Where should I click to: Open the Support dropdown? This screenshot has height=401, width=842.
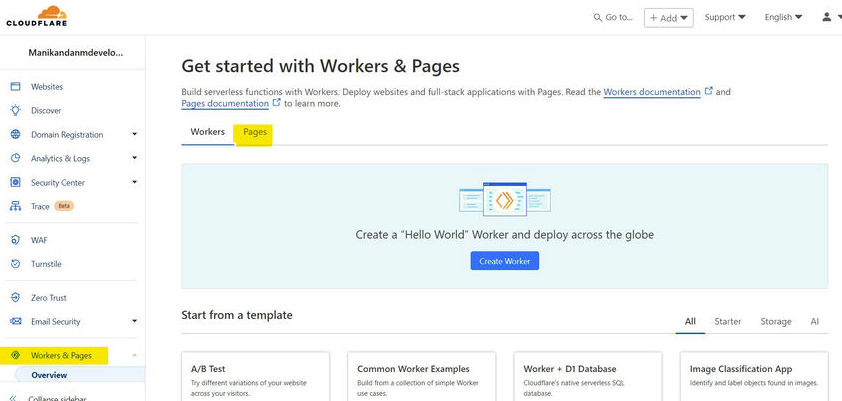725,17
